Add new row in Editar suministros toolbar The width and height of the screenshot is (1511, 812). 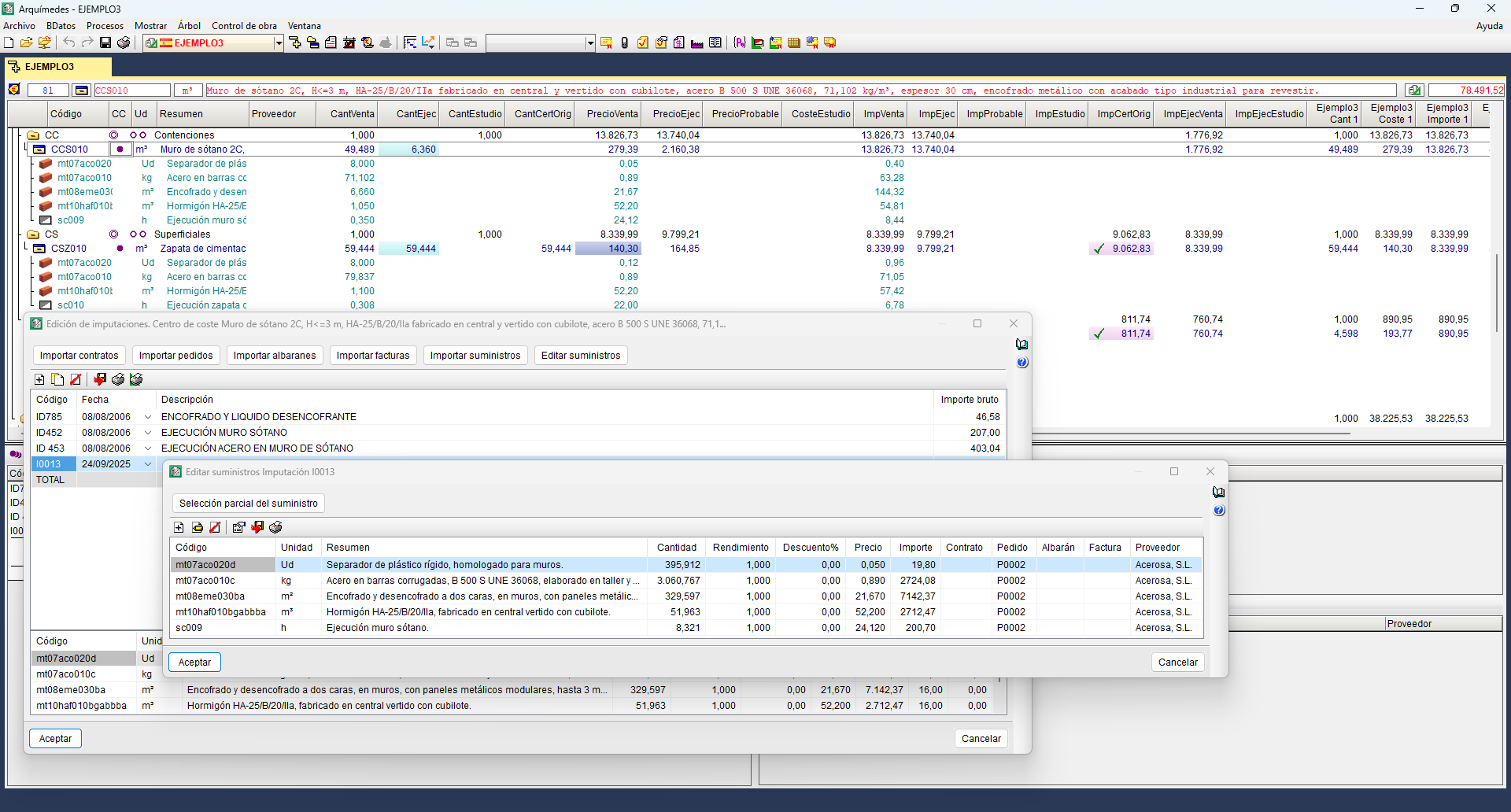click(179, 527)
